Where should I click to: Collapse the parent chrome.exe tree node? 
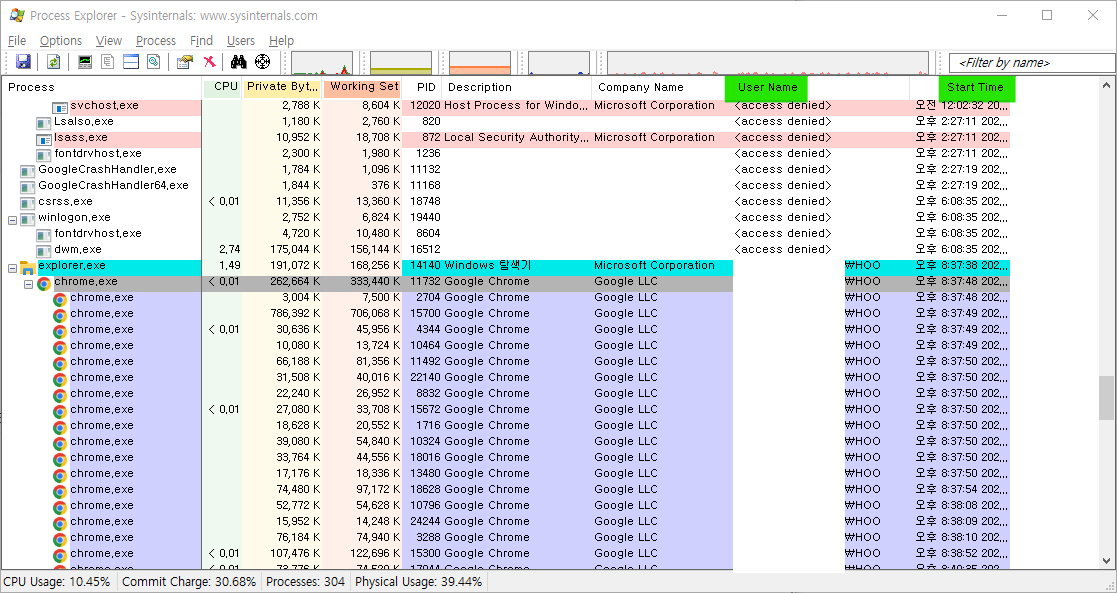(28, 284)
